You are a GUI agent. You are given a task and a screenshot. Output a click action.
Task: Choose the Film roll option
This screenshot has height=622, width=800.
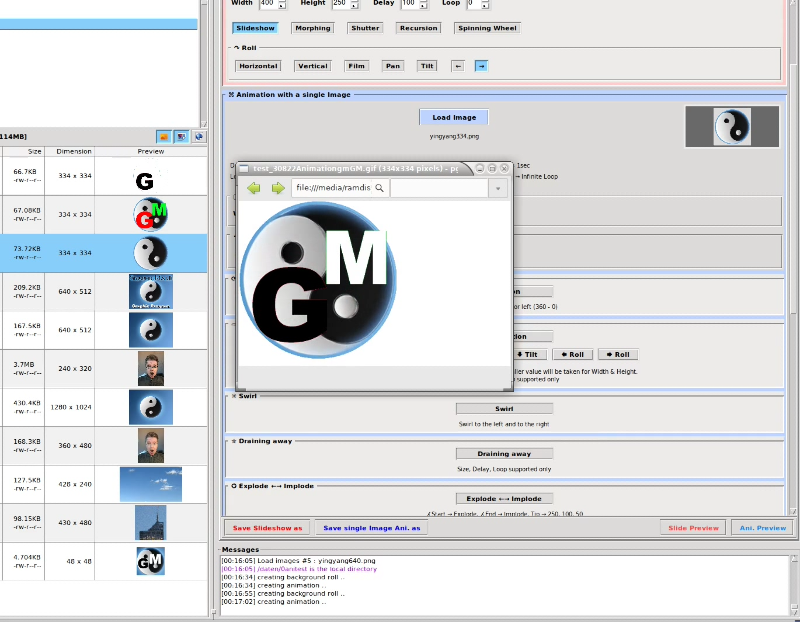(x=357, y=66)
